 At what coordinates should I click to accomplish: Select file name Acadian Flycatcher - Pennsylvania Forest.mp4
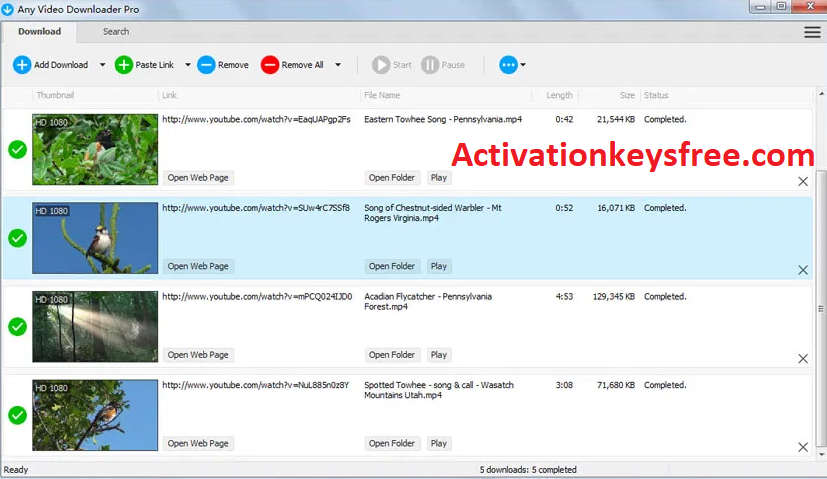(x=428, y=301)
